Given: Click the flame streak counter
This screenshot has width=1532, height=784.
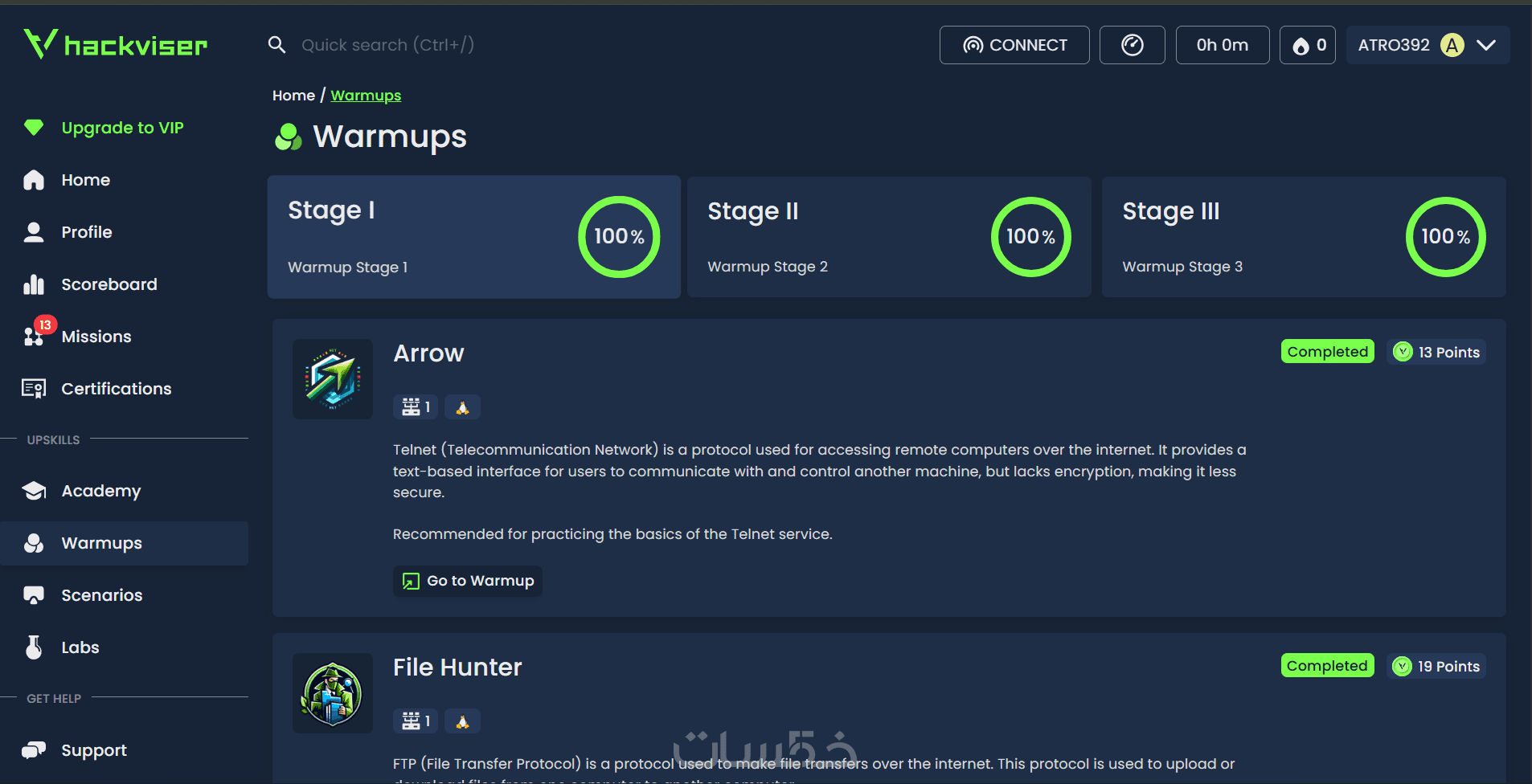Looking at the screenshot, I should 1308,45.
